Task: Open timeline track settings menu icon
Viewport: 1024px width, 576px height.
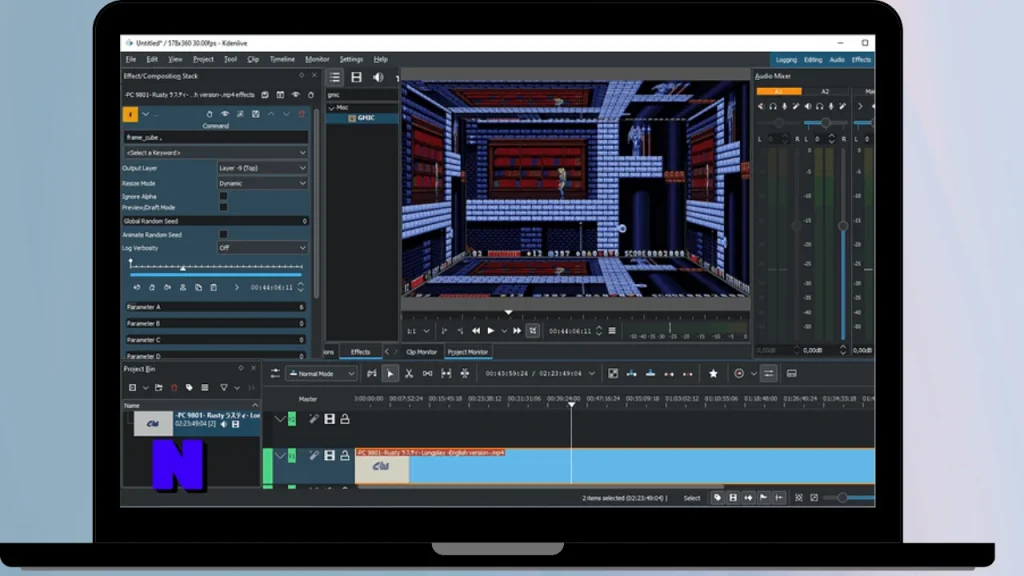Action: coord(275,374)
